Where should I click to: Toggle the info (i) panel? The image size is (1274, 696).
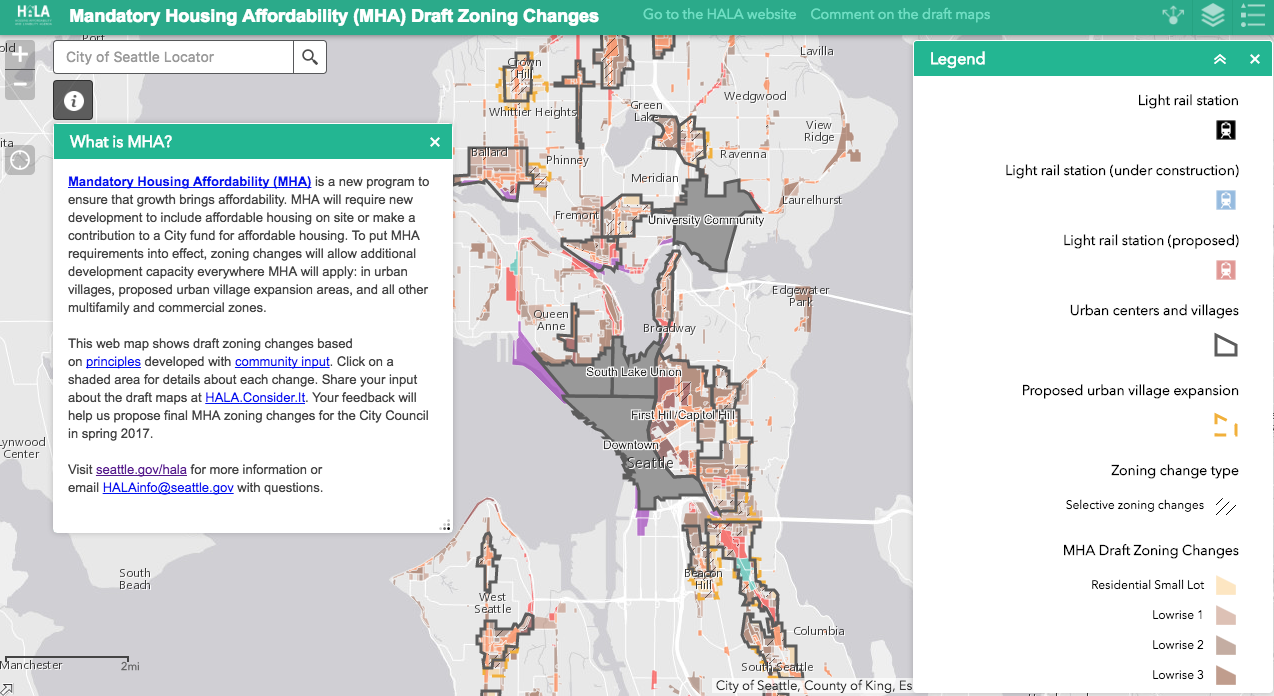tap(71, 99)
